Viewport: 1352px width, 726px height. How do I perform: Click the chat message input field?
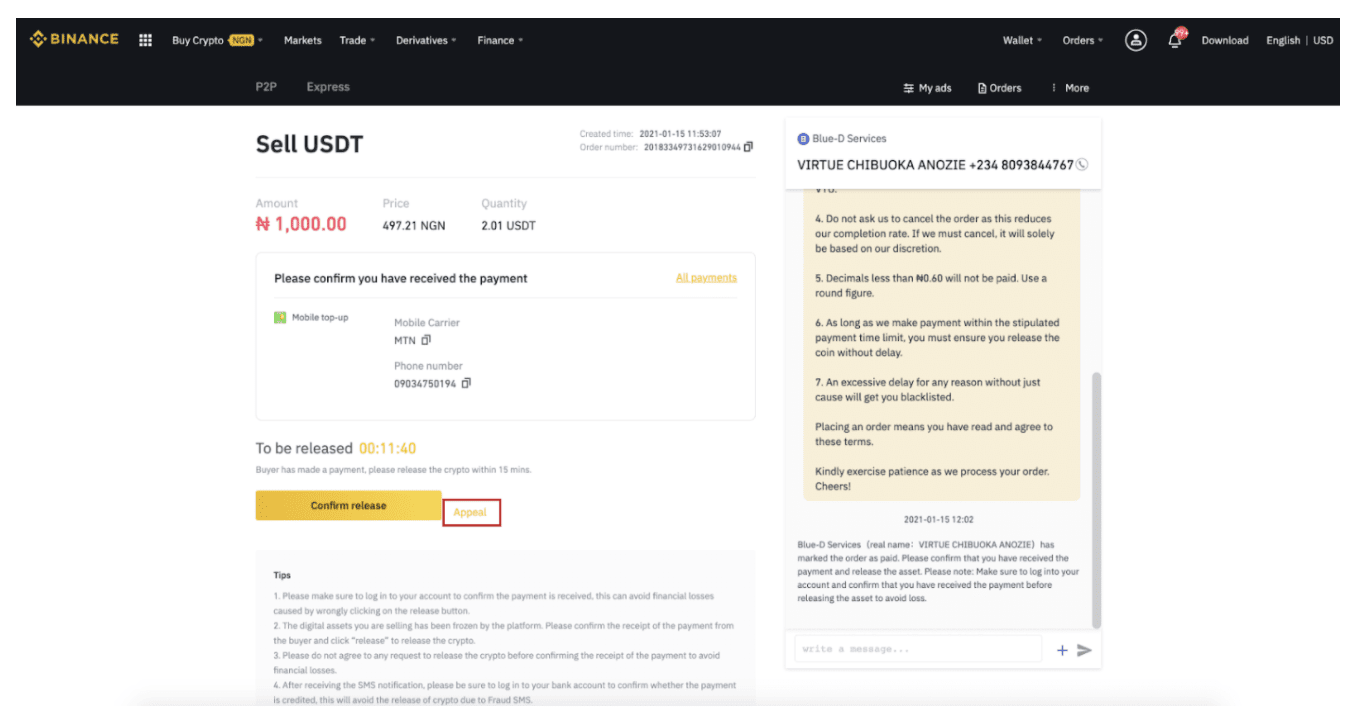click(x=918, y=649)
